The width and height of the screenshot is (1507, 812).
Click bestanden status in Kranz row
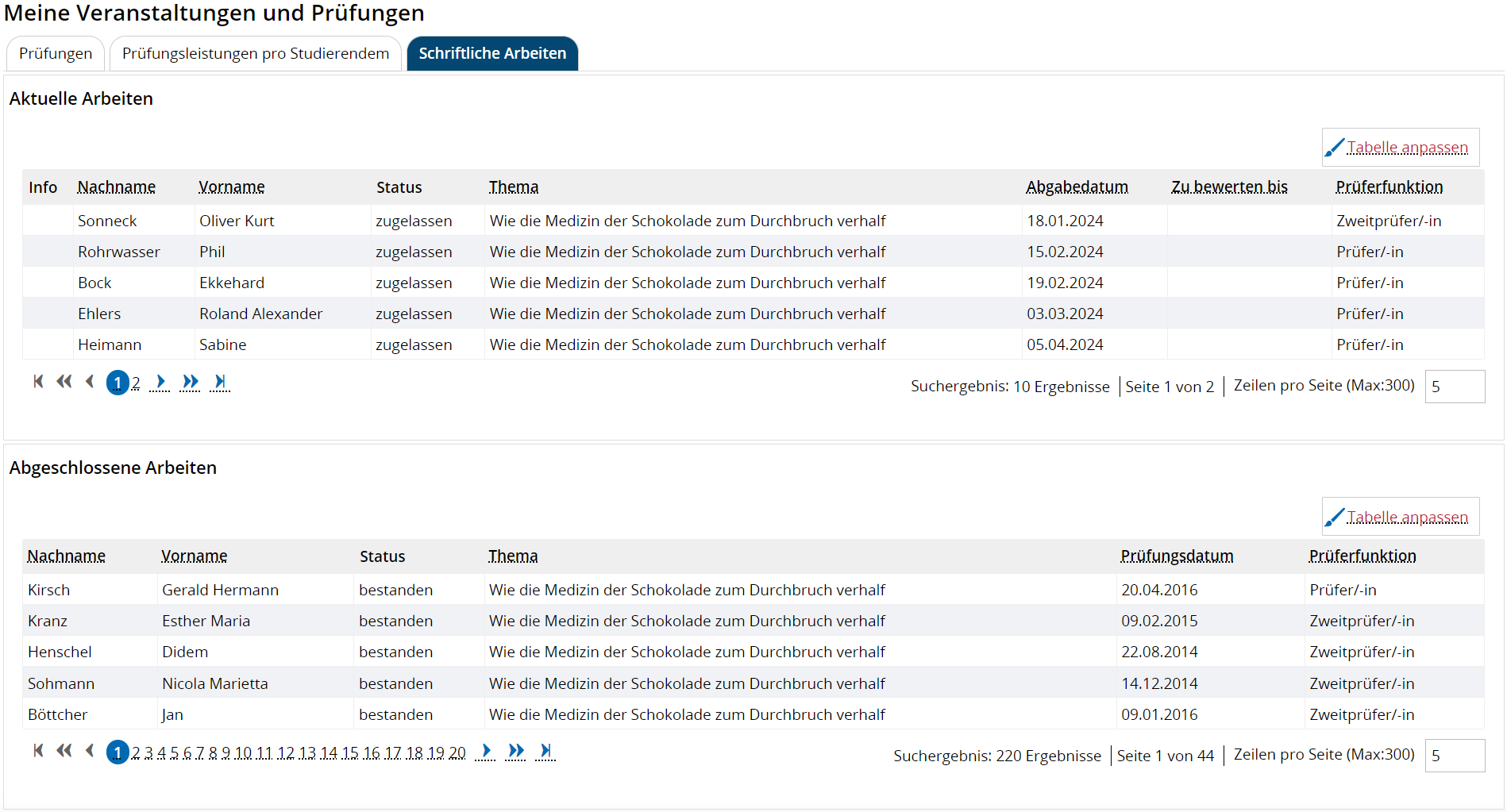pos(396,622)
